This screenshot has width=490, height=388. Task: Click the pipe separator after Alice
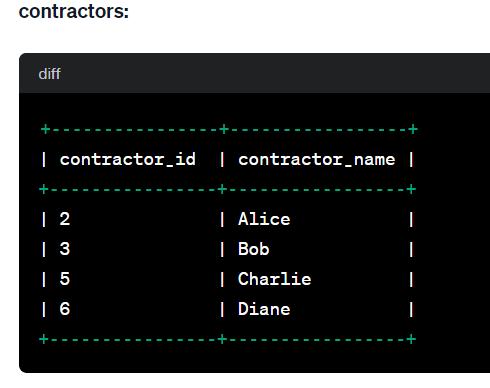(x=411, y=219)
